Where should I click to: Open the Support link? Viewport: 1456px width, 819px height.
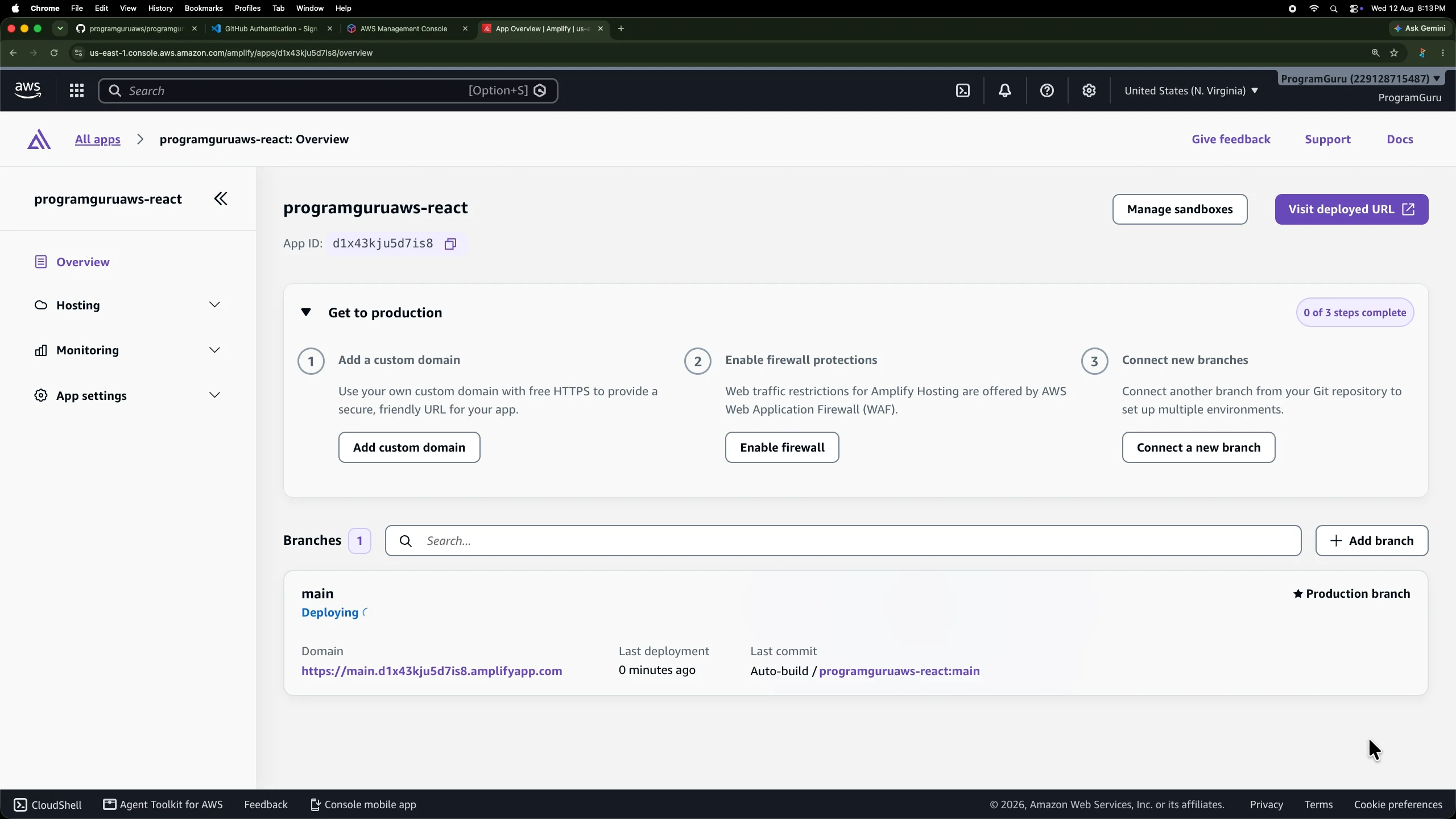pyautogui.click(x=1327, y=139)
